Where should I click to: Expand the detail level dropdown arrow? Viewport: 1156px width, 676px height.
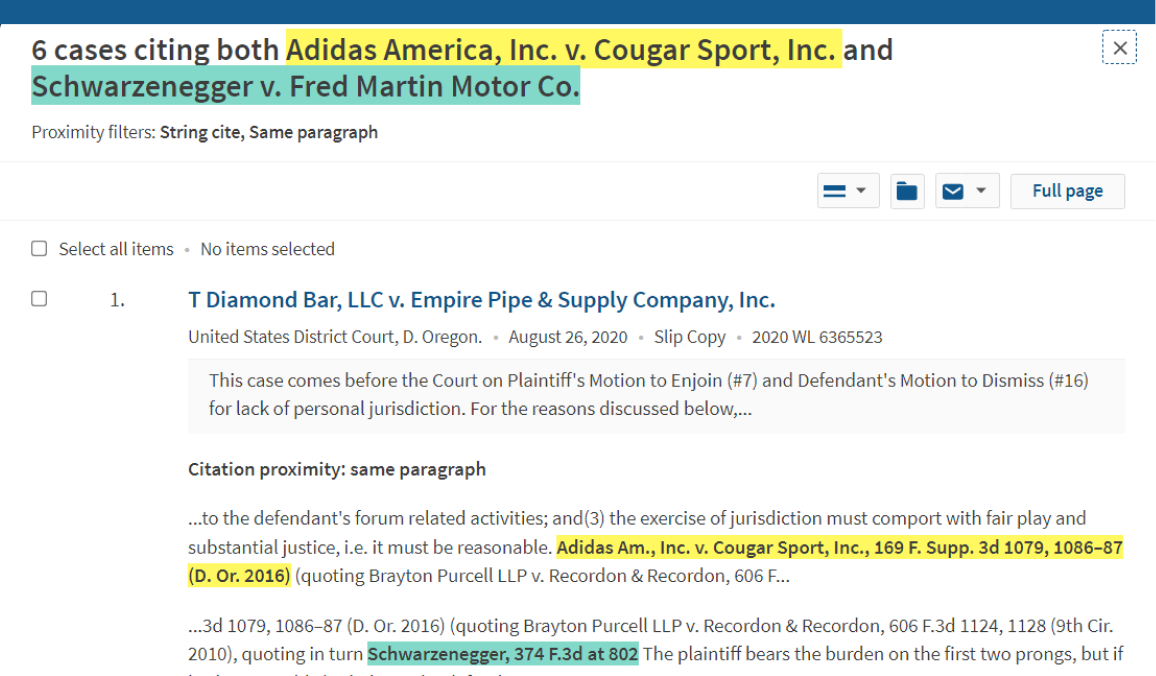tap(861, 191)
